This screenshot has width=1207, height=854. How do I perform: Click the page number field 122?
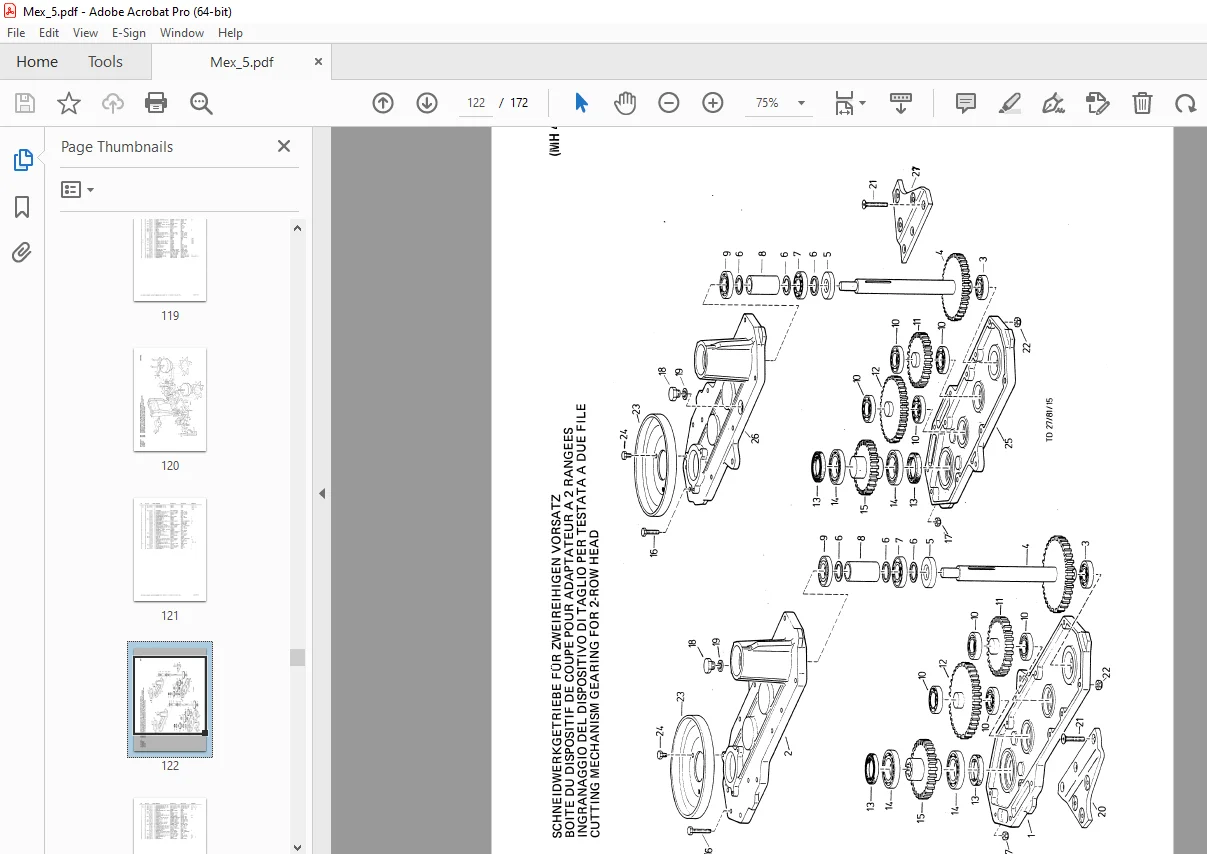[476, 103]
